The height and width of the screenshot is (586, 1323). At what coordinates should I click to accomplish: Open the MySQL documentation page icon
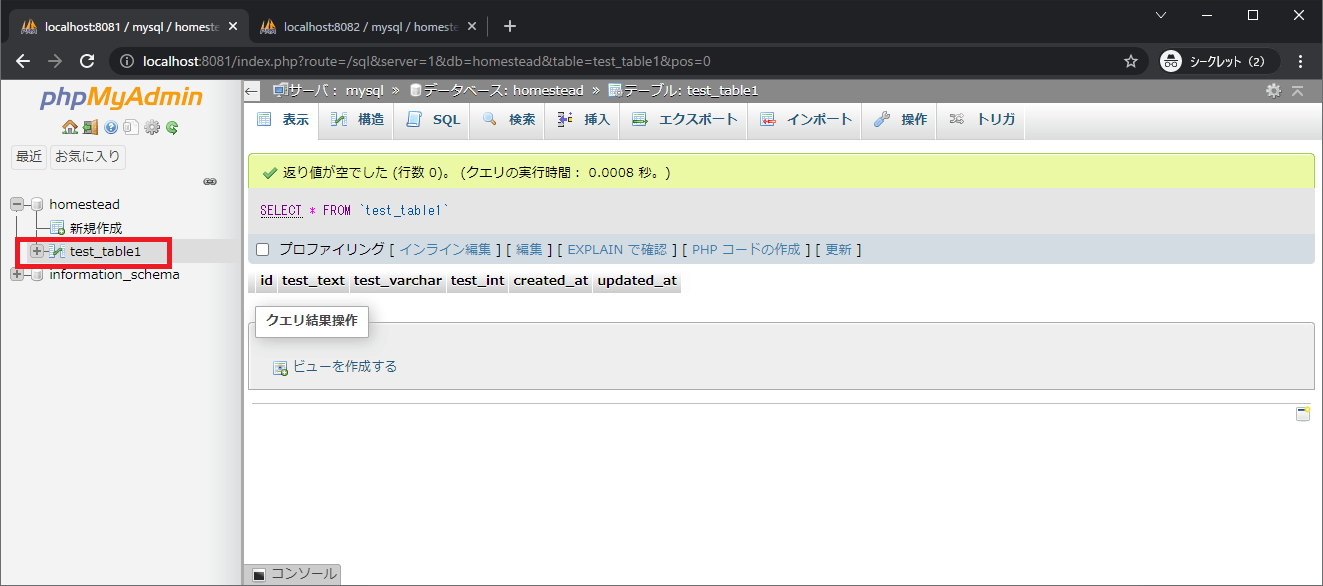point(131,127)
